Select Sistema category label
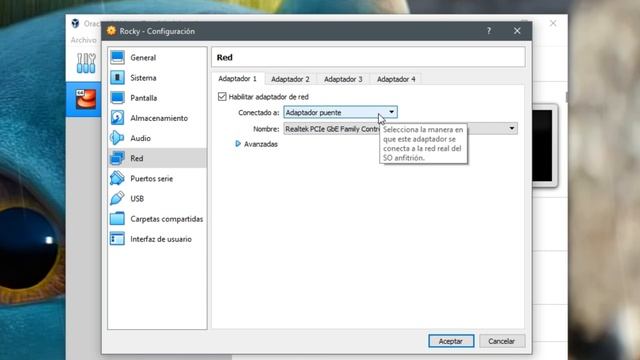 (x=143, y=78)
